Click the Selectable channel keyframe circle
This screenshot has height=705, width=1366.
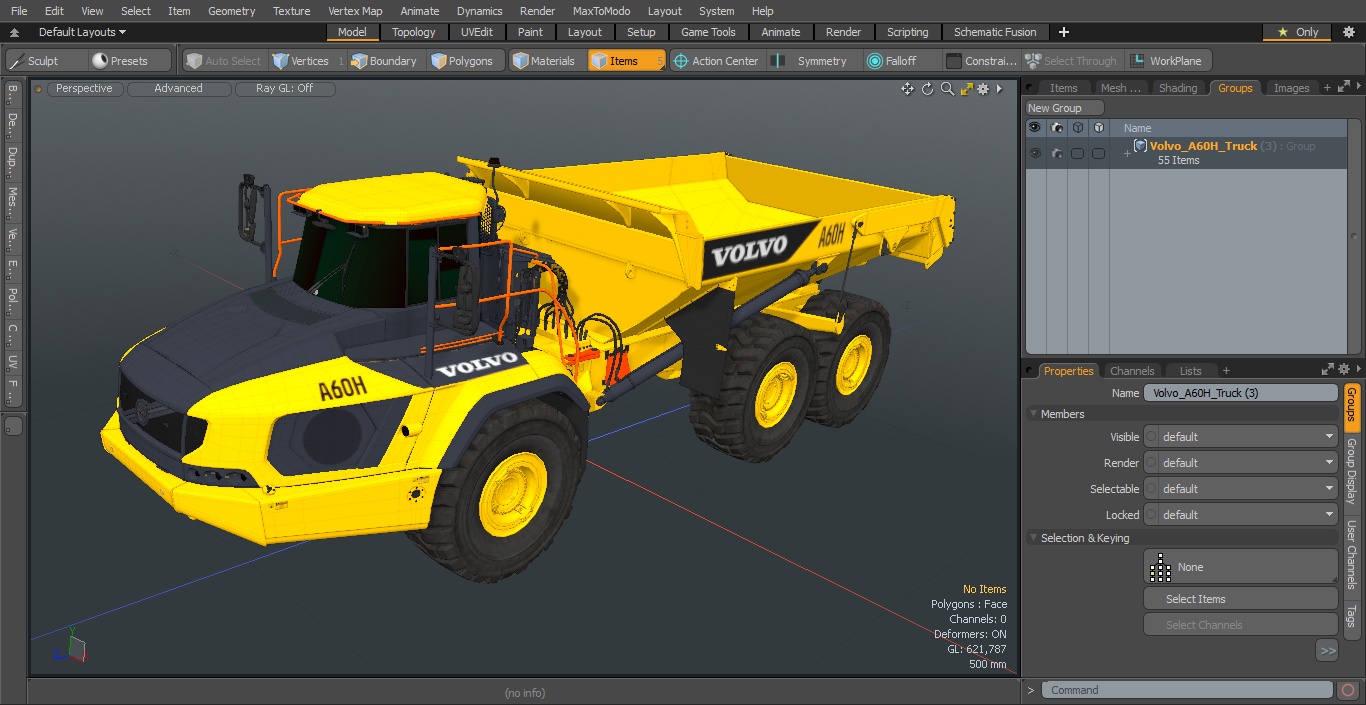pos(1151,489)
